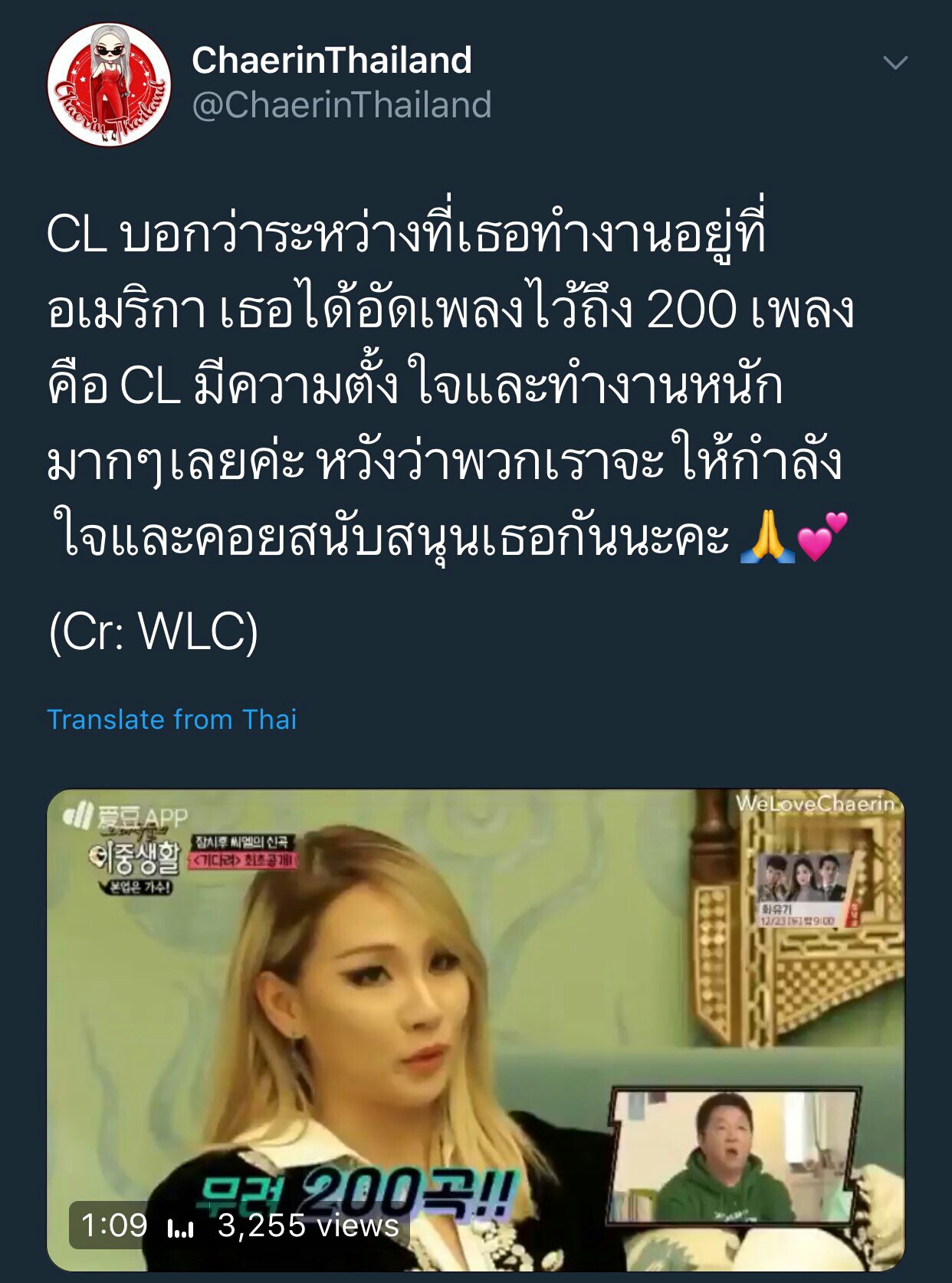The width and height of the screenshot is (952, 1283).
Task: Tap the folded hands emoji
Action: (x=767, y=538)
